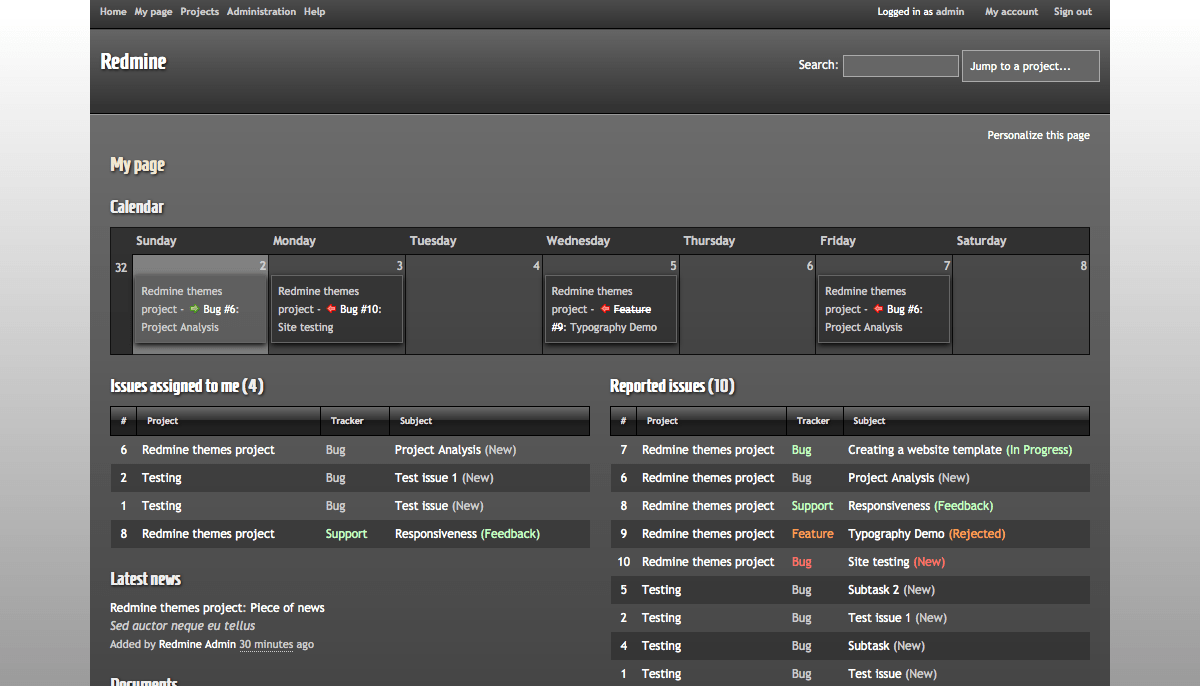This screenshot has height=686, width=1200.
Task: Click the red arrow in Friday's Bug #6 card
Action: pyautogui.click(x=878, y=310)
